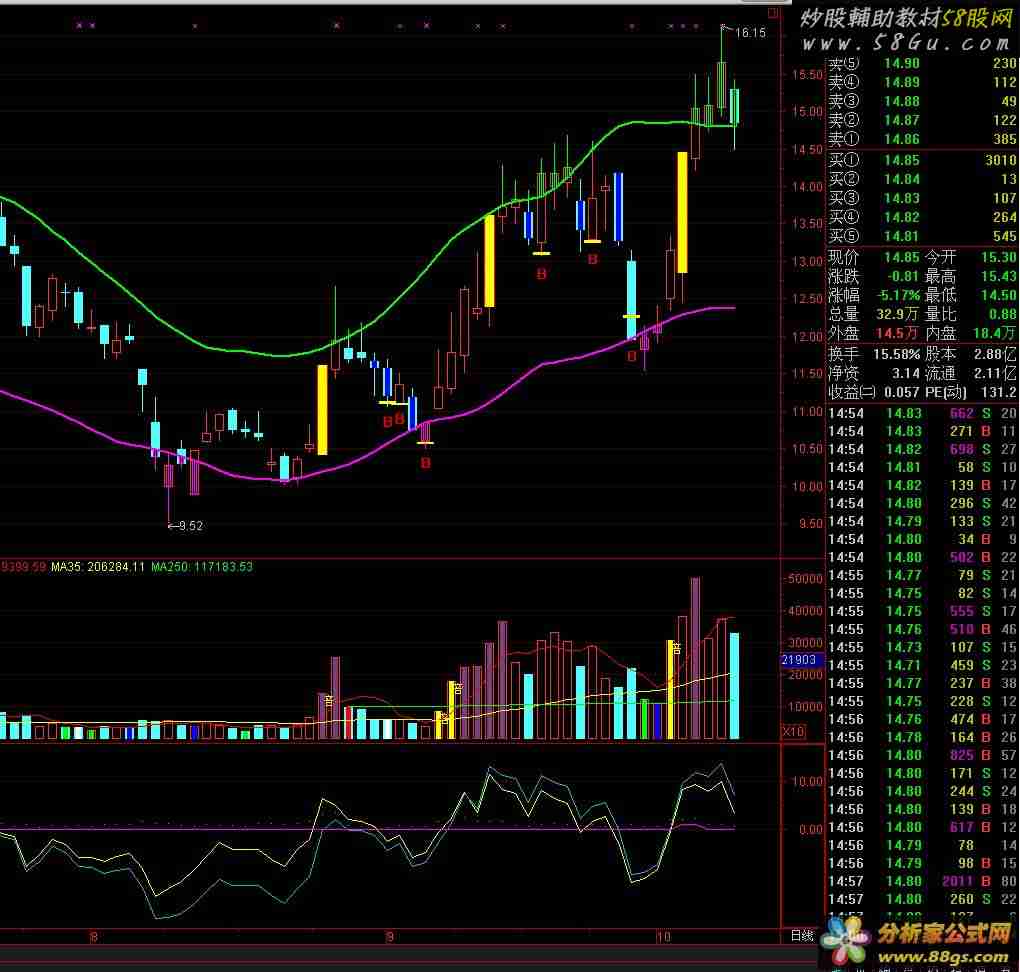Click the 涨幅 percentage -5.17%
Image resolution: width=1020 pixels, height=972 pixels.
898,295
